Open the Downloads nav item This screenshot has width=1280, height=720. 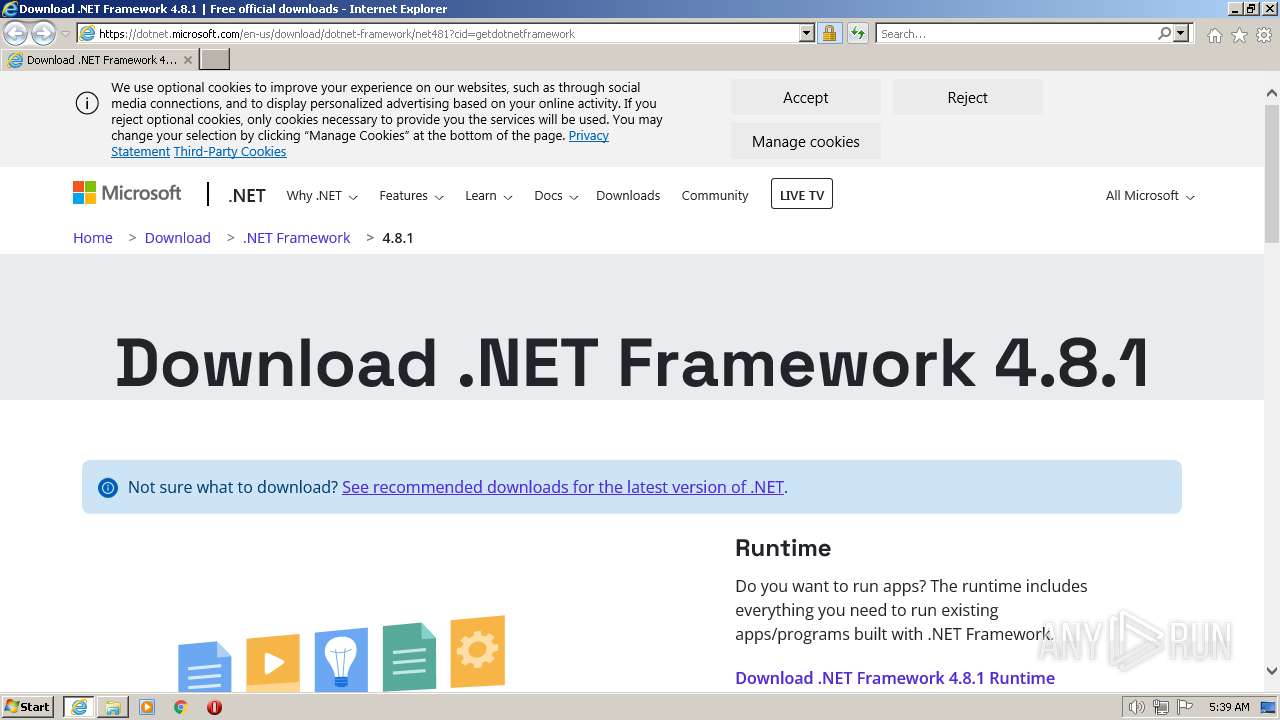628,196
